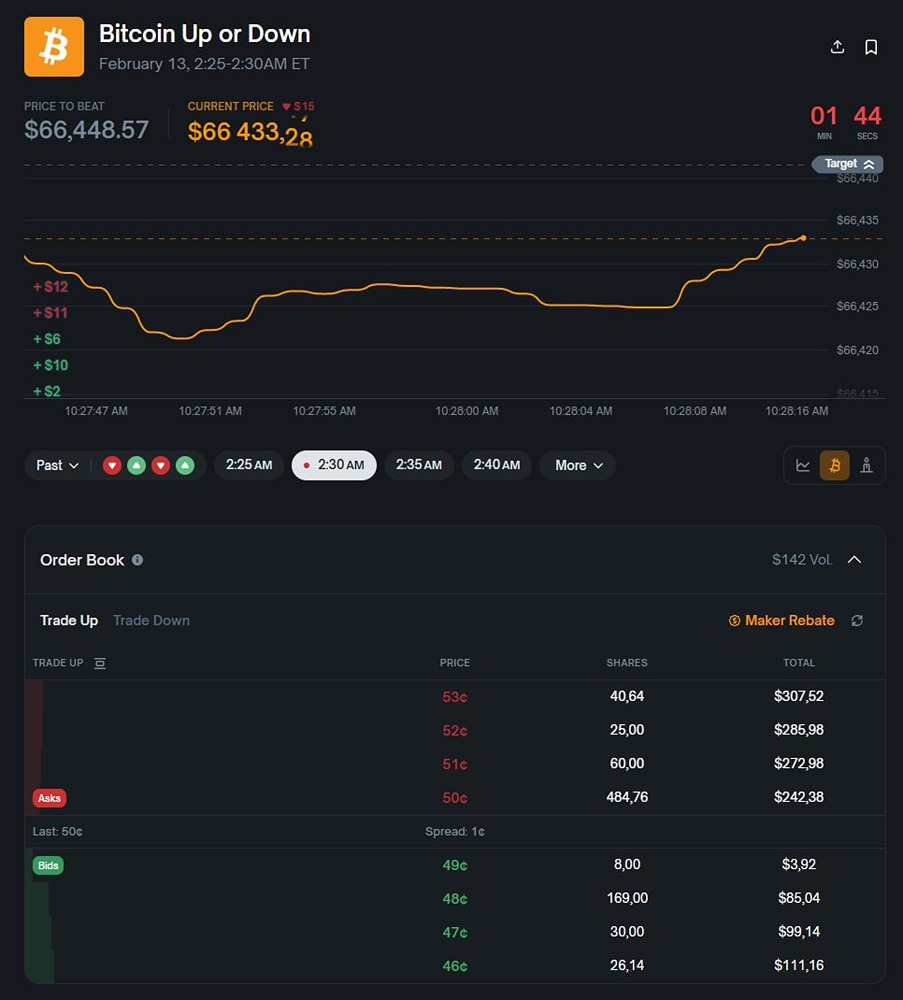This screenshot has width=903, height=1000.
Task: Switch to the Trade Up tab
Action: (x=69, y=621)
